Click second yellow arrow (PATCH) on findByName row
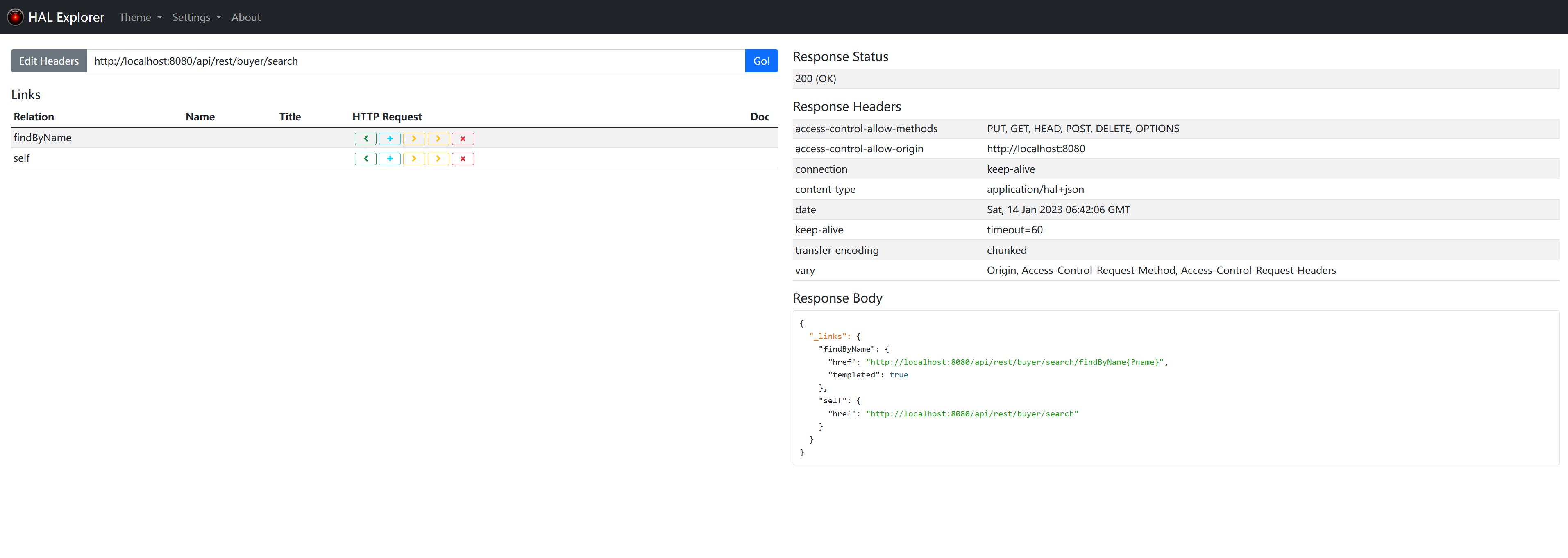 pyautogui.click(x=438, y=139)
